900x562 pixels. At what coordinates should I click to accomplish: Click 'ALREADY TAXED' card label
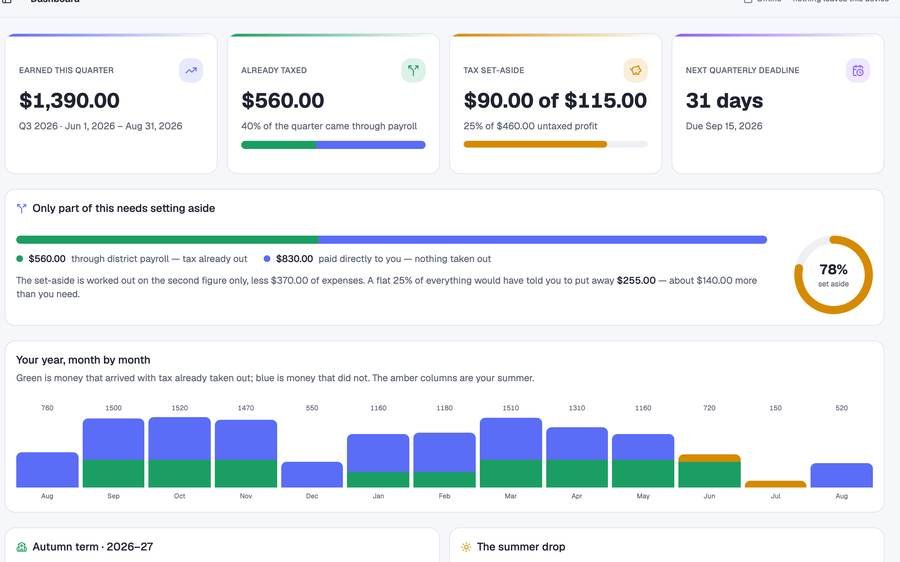click(x=274, y=70)
